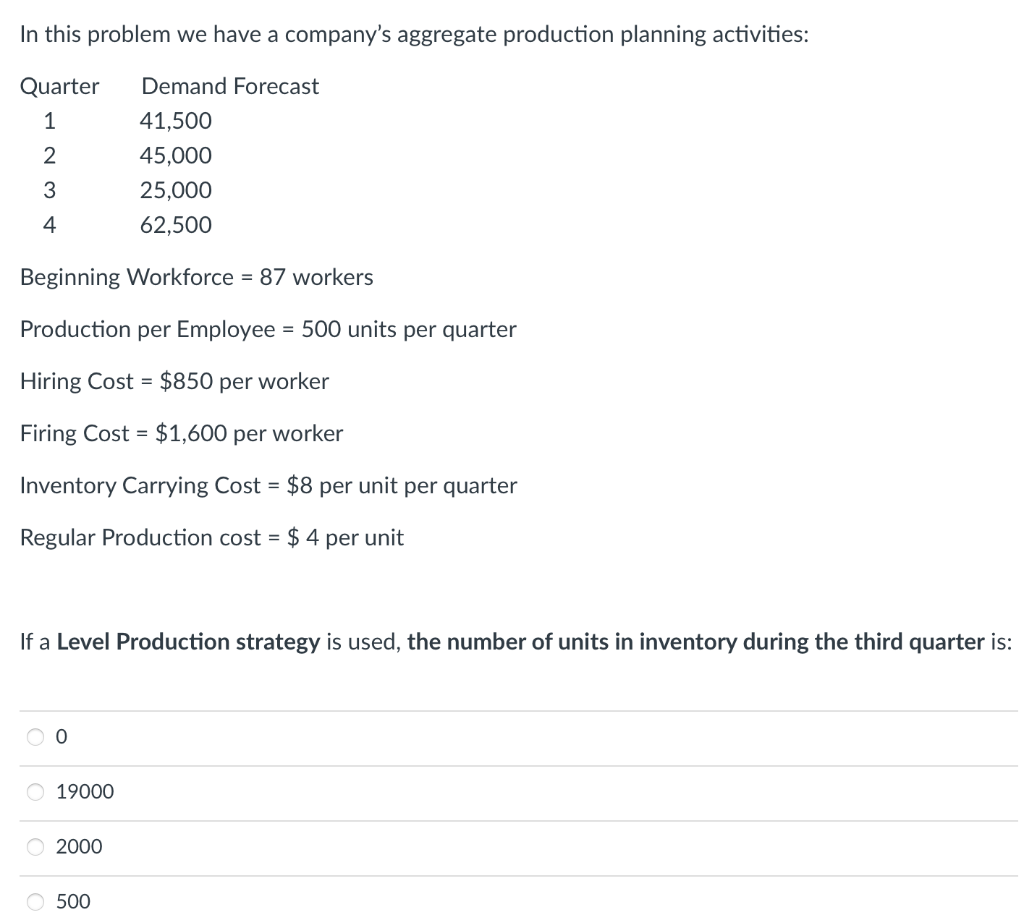The image size is (1024, 915).
Task: Select the answer option 500
Action: pos(36,901)
